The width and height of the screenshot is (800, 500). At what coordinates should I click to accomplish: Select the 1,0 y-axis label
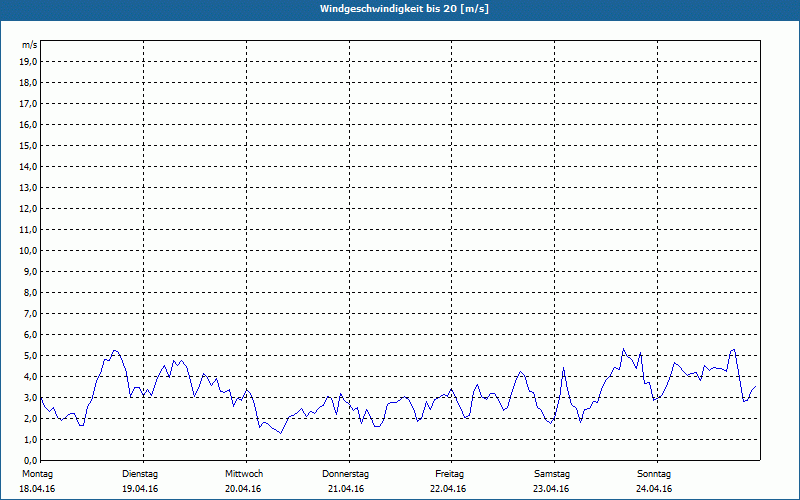tap(30, 440)
